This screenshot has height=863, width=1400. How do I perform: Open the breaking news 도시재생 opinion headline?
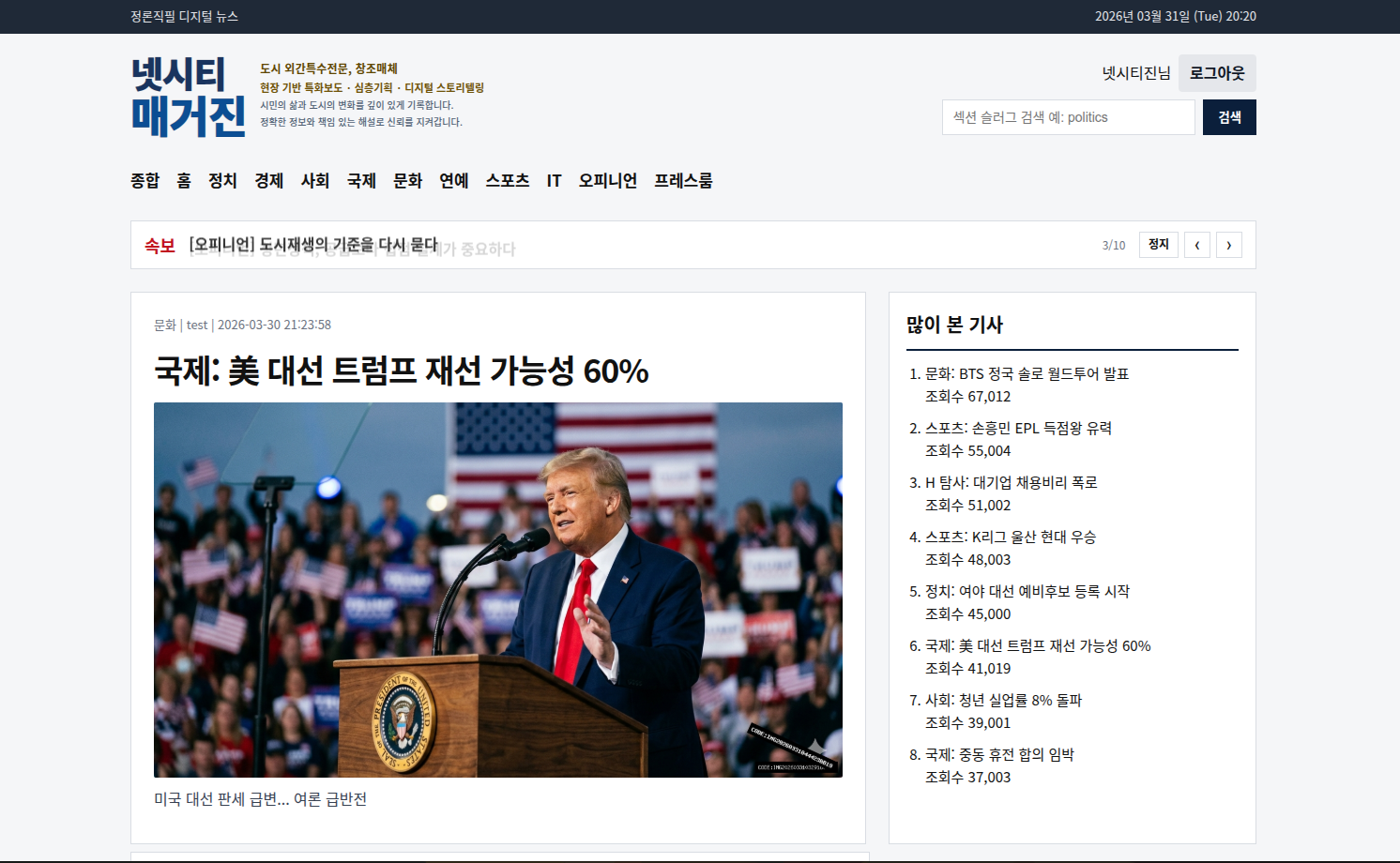tap(313, 245)
